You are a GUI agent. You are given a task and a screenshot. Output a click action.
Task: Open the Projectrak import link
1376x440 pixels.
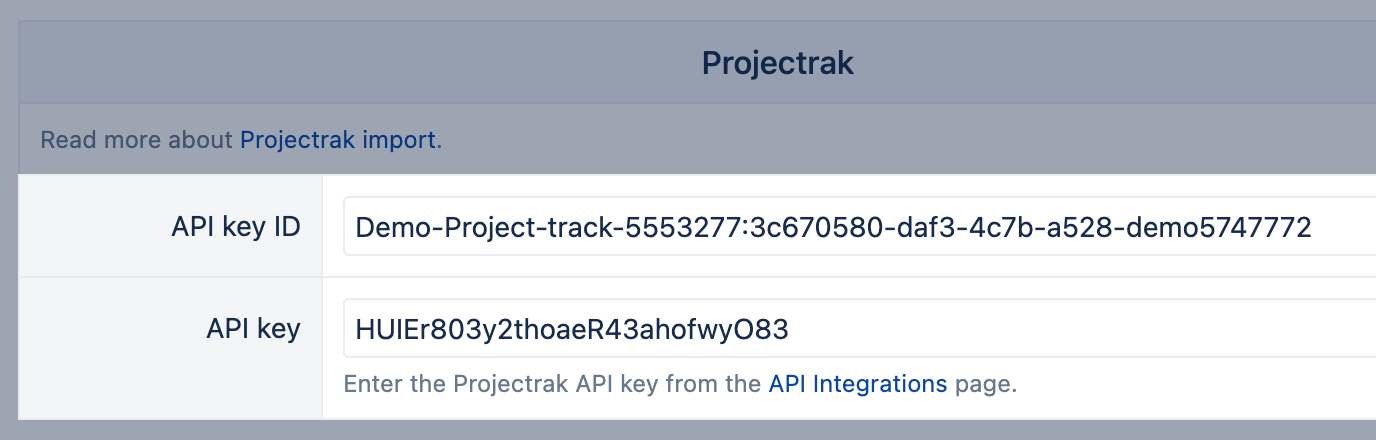(x=337, y=140)
